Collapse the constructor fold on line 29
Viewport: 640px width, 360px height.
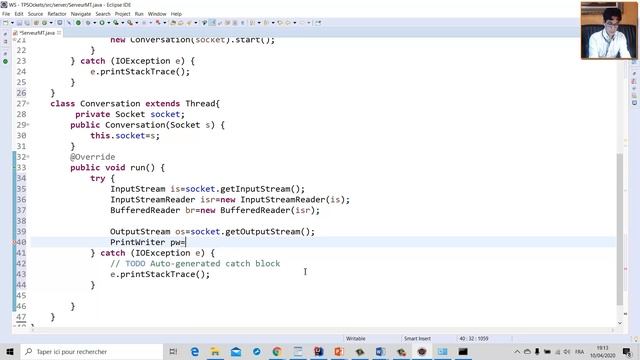(28, 125)
